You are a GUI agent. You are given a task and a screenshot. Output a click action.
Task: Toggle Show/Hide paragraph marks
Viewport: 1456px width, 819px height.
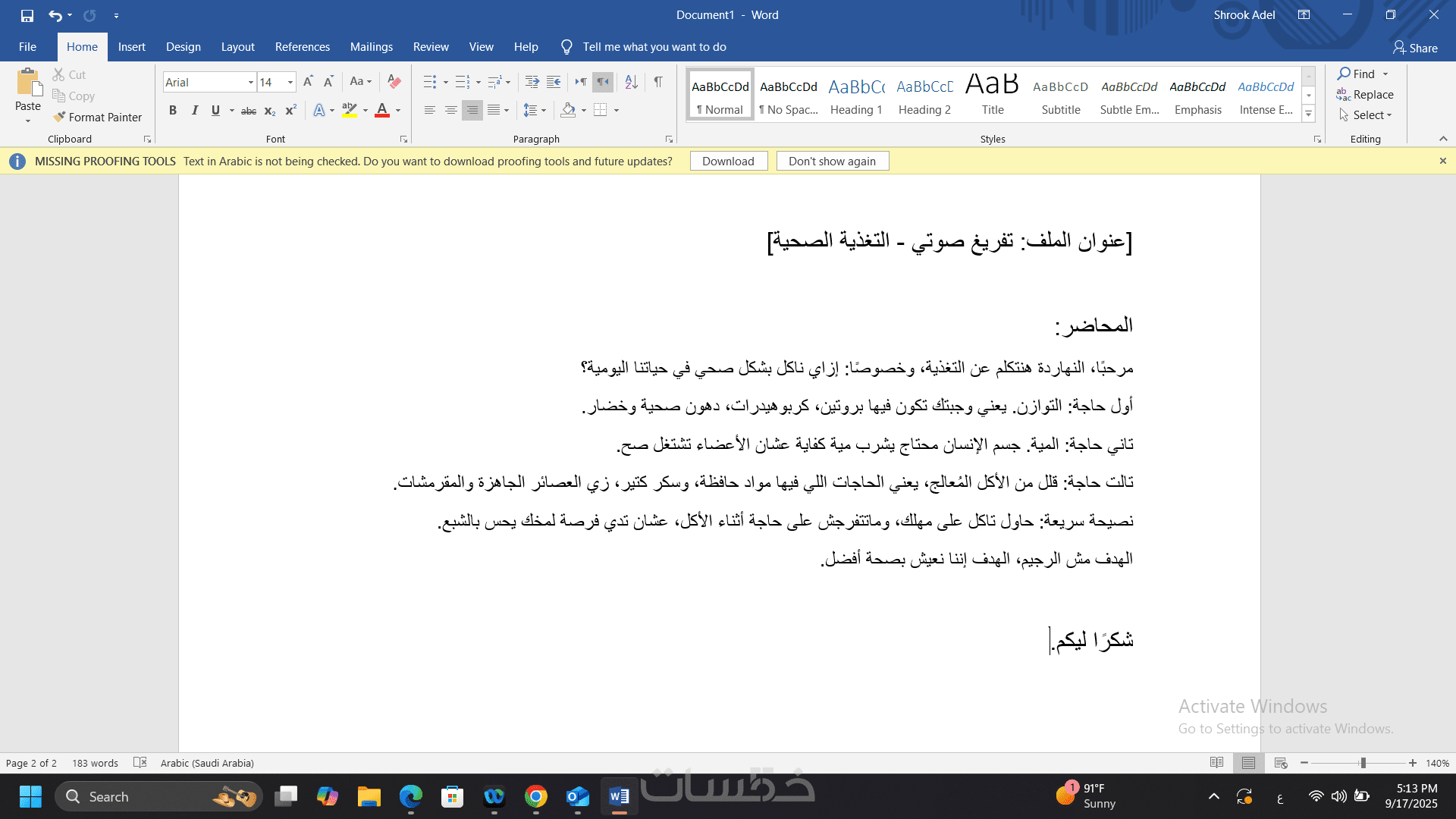pos(658,82)
